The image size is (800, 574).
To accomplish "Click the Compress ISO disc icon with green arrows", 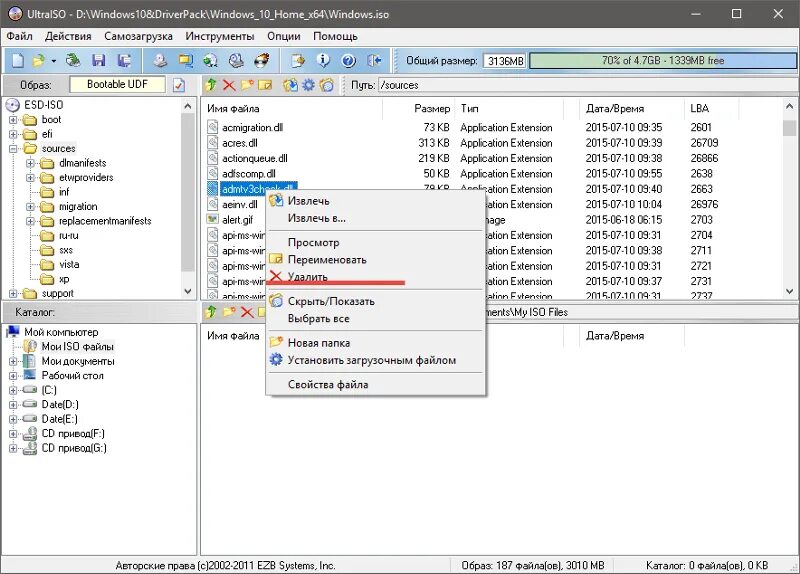I will (210, 61).
